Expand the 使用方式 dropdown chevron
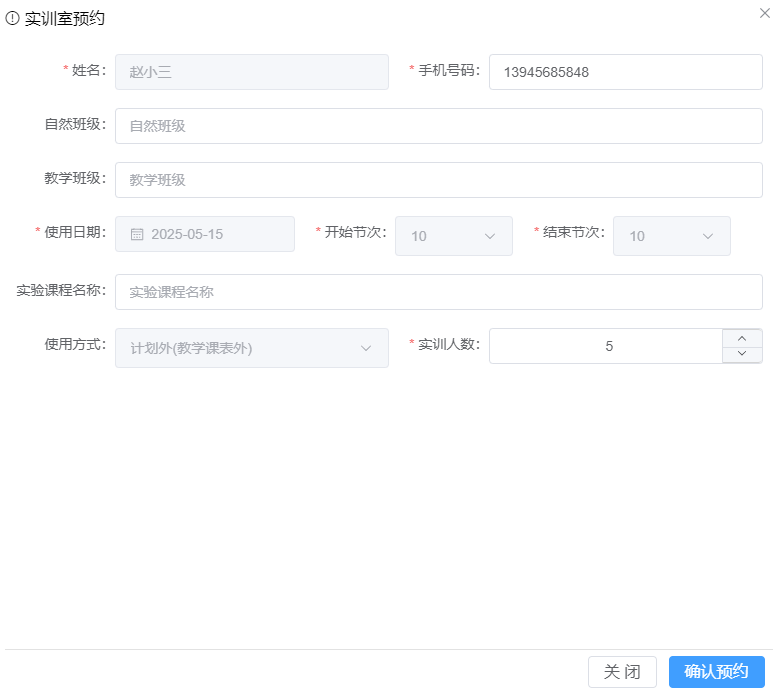Viewport: 778px width, 700px height. (366, 348)
